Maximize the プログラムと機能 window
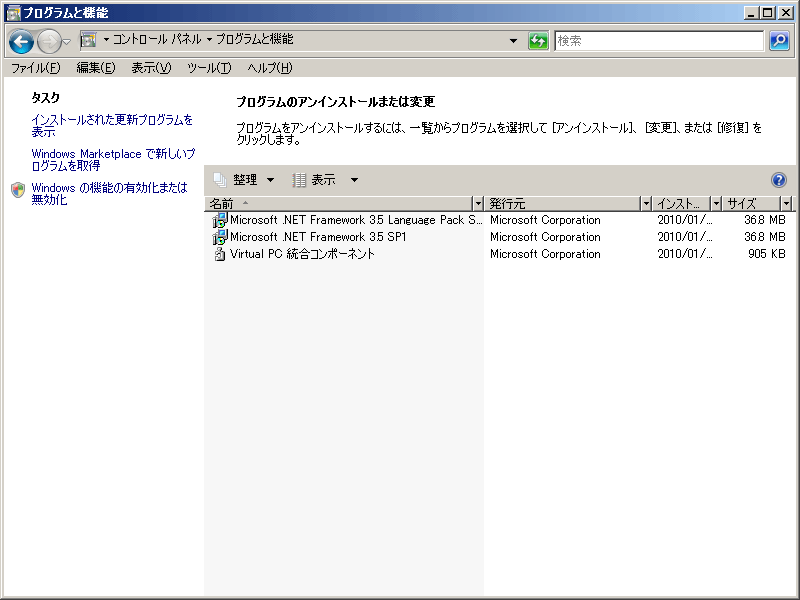This screenshot has width=800, height=600. (767, 13)
